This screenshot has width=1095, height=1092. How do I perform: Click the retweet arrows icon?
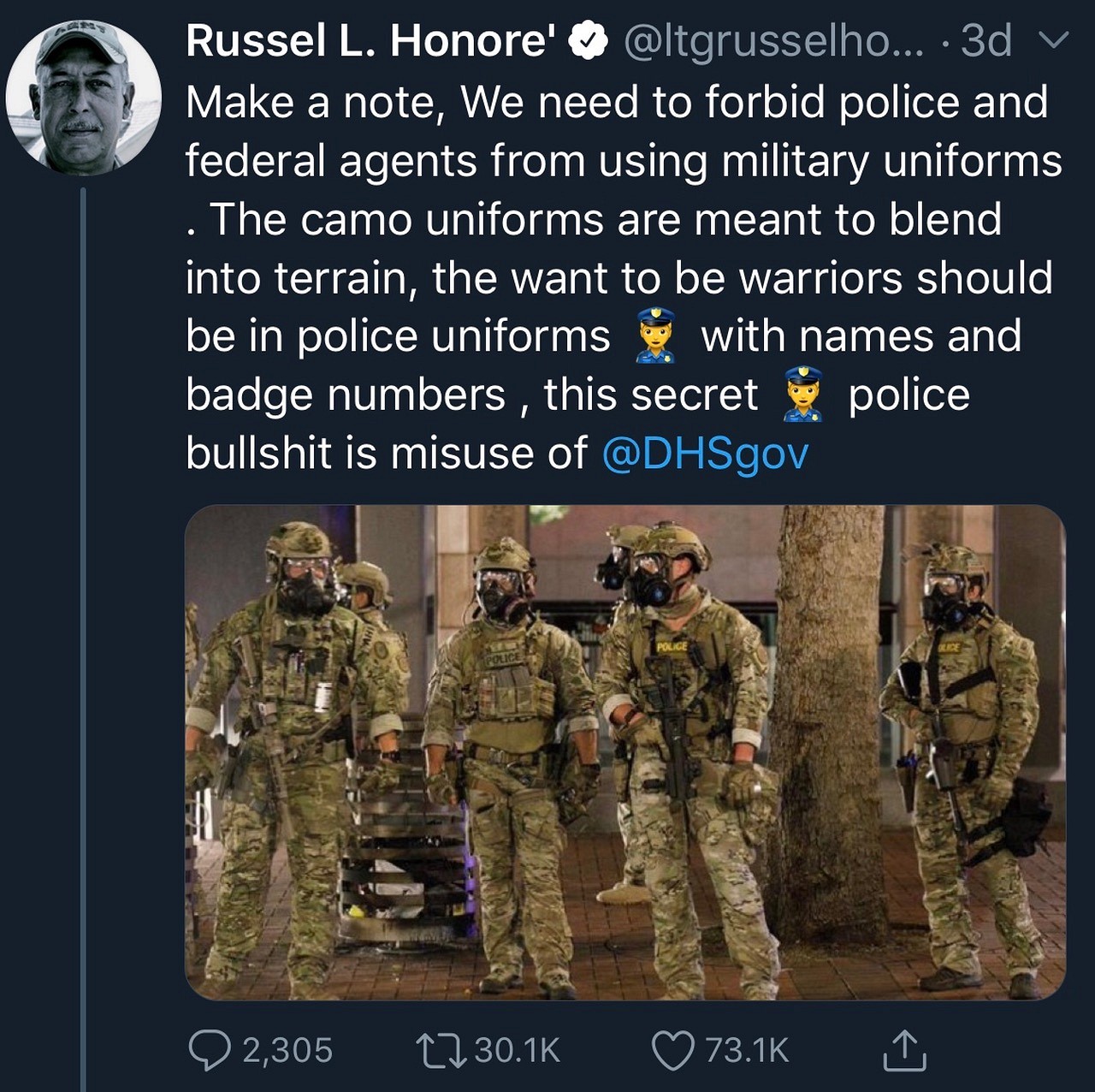tap(439, 1050)
